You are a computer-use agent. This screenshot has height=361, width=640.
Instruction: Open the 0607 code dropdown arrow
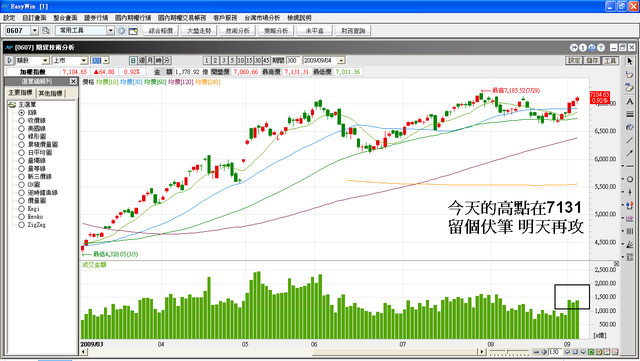click(35, 31)
